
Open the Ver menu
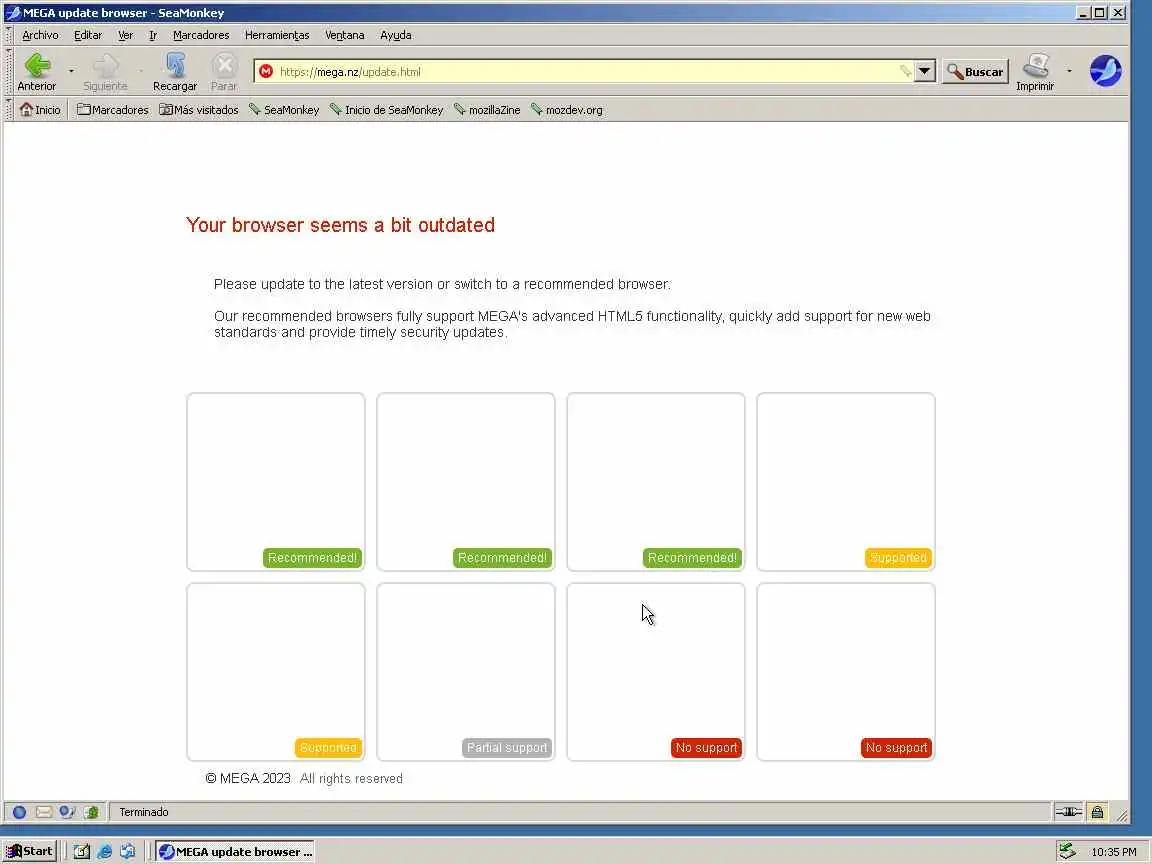126,35
